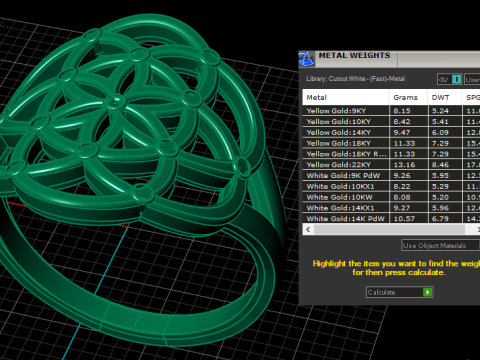Viewport: 480px width, 360px height.
Task: Select the White Gold:14KX1 row
Action: [391, 208]
